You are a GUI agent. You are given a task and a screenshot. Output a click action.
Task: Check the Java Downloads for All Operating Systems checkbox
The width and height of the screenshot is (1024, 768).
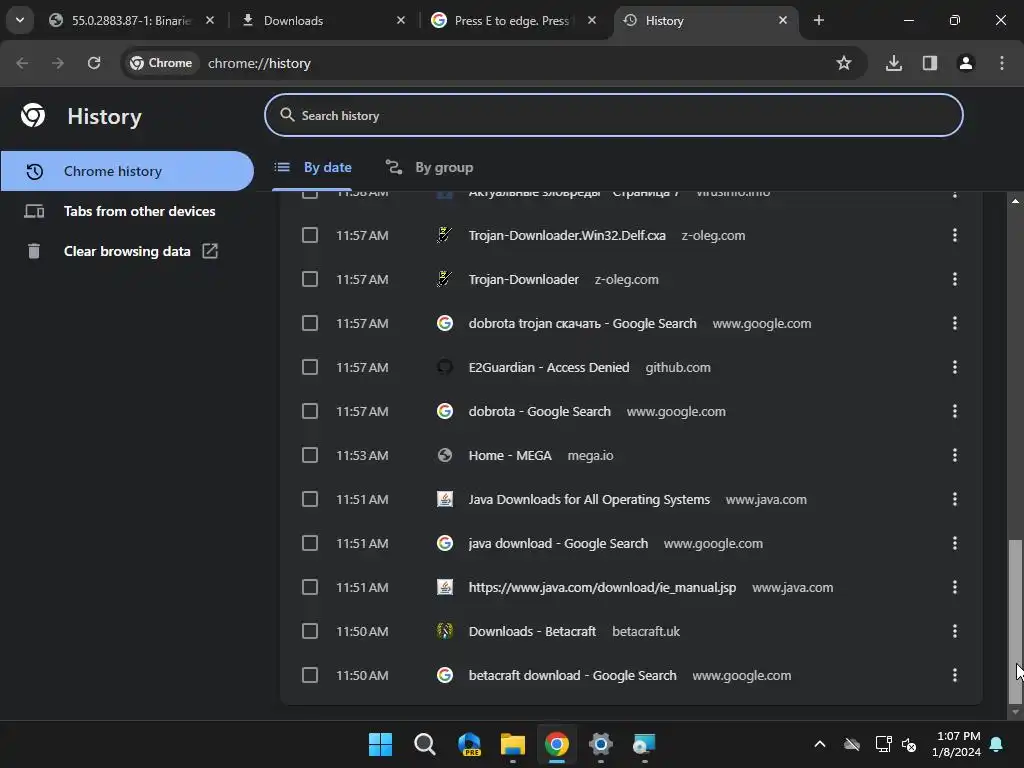[x=310, y=500]
